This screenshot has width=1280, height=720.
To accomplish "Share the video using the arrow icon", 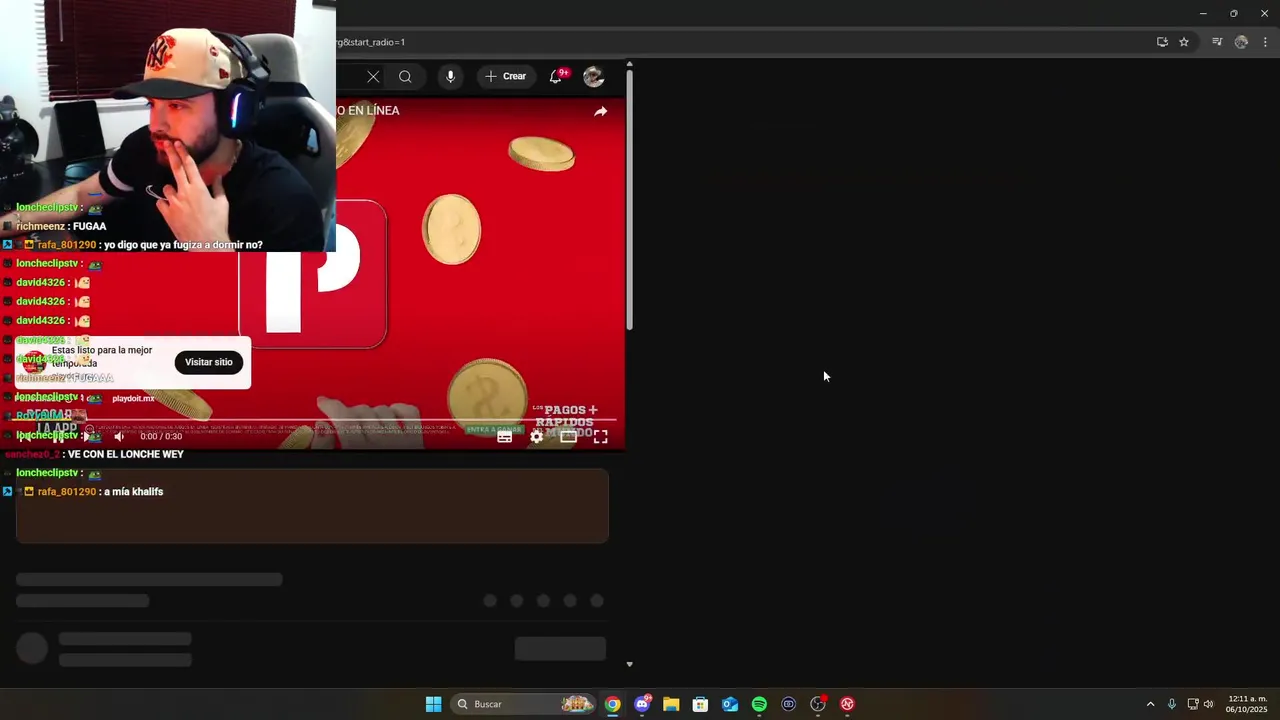I will pos(600,111).
